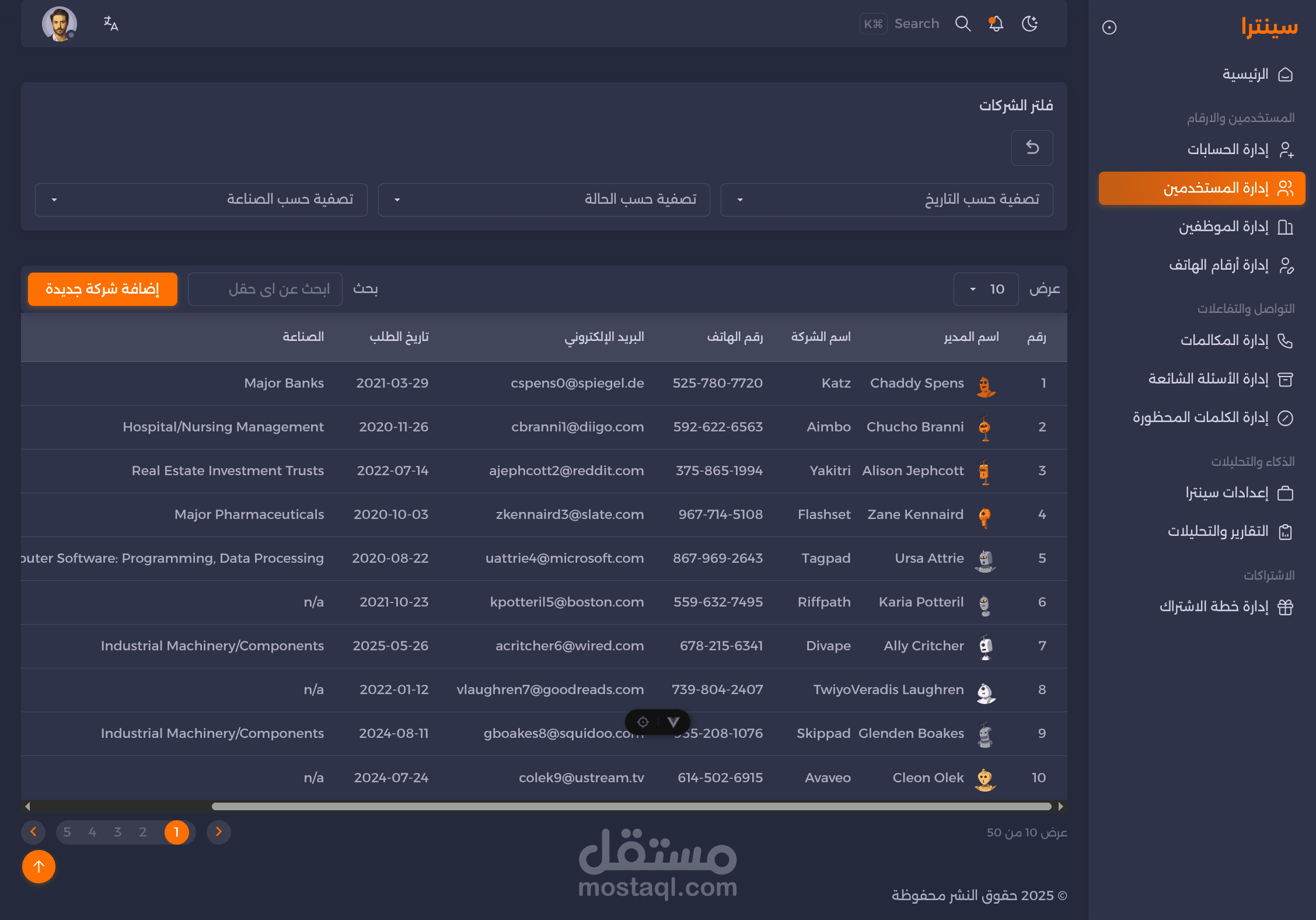Open the language translation icon

point(110,24)
